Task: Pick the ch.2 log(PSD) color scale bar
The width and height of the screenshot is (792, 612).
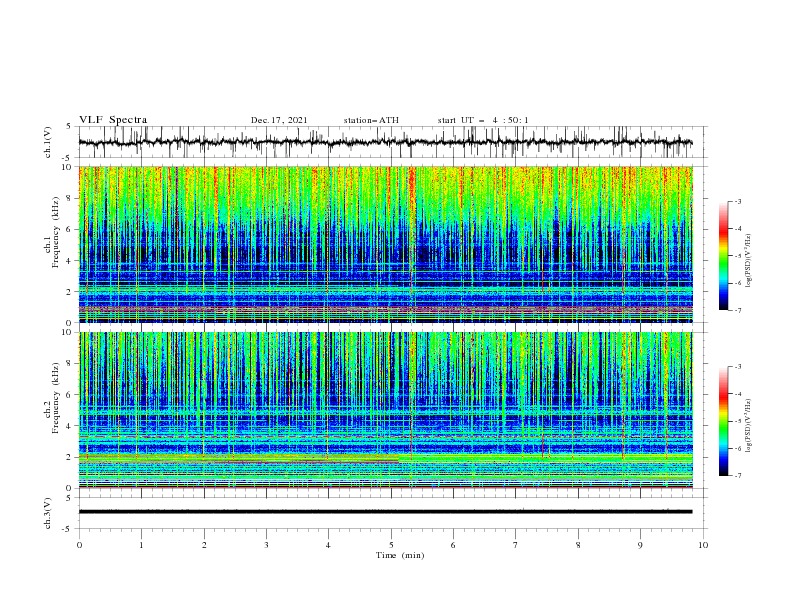Action: click(x=724, y=421)
